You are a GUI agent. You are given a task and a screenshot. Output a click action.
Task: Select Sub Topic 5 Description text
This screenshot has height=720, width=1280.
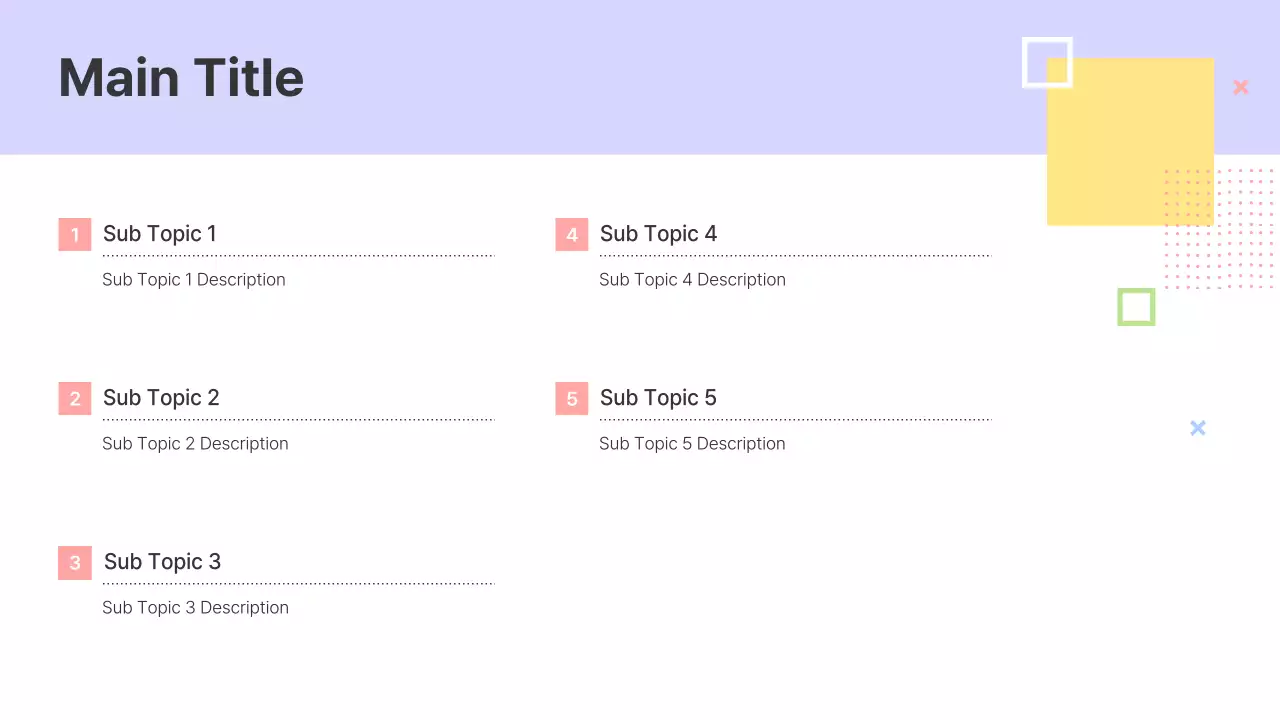pos(692,444)
